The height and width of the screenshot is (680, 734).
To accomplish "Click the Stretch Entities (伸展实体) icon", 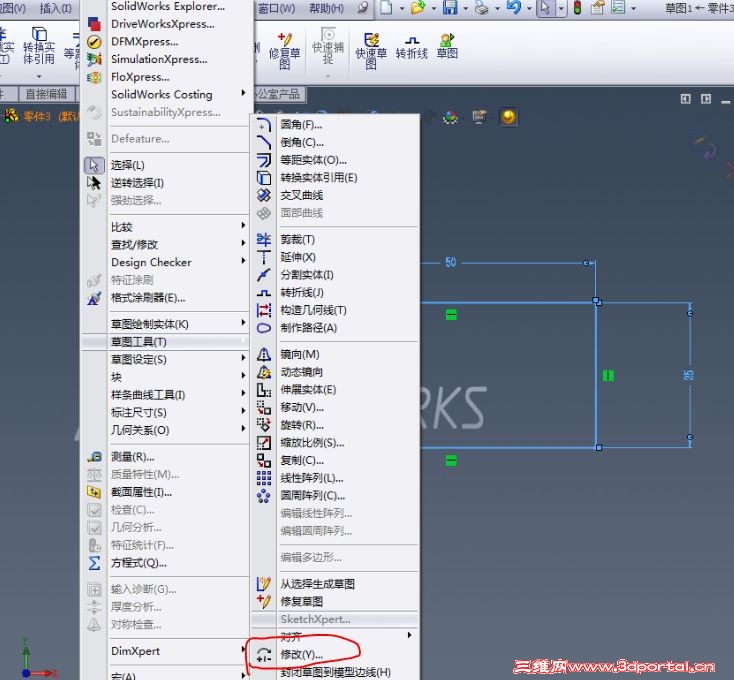I will pyautogui.click(x=264, y=390).
